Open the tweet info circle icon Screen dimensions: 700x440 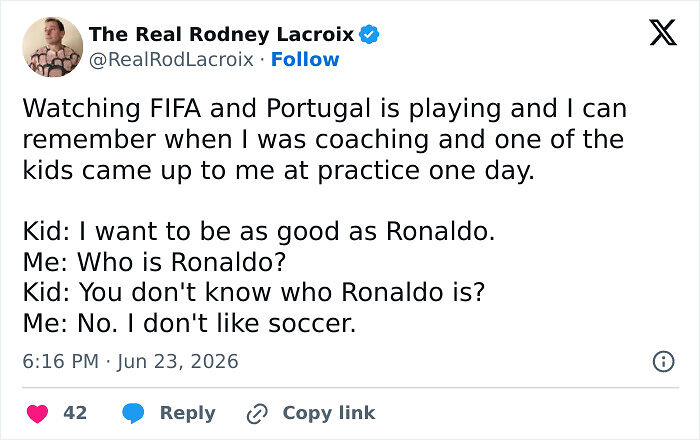[663, 361]
